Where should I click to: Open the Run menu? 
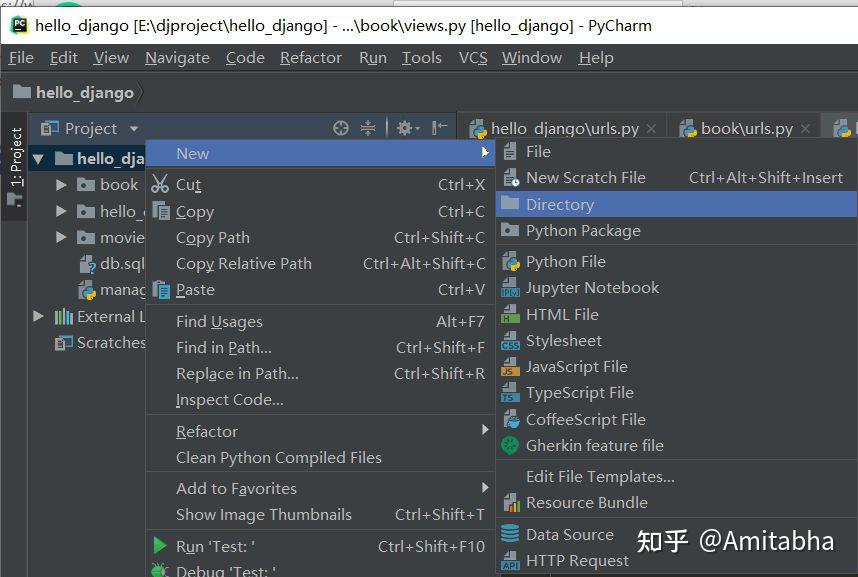(373, 57)
